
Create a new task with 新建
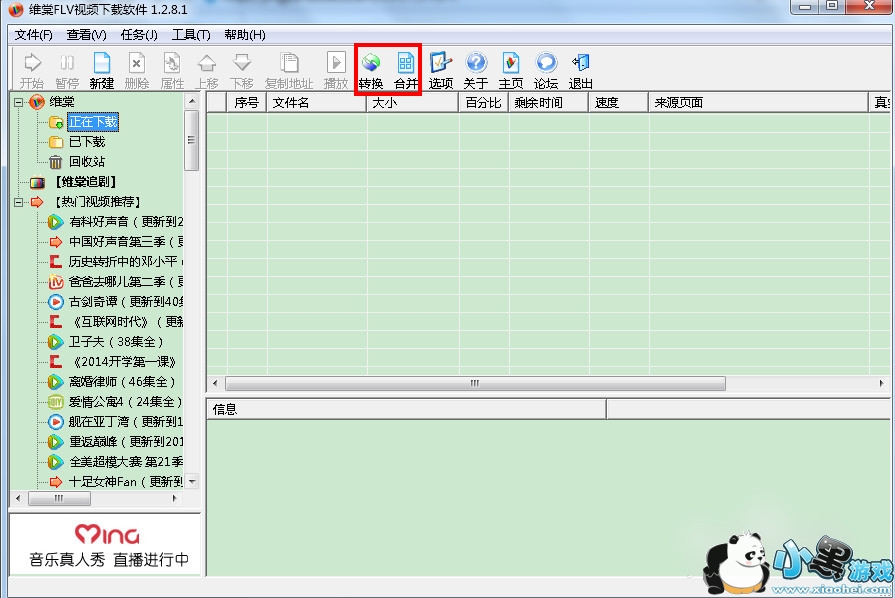click(x=102, y=70)
